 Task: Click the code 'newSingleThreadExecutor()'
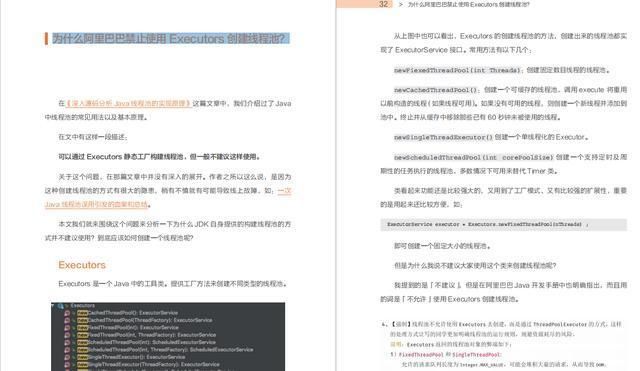[443, 137]
